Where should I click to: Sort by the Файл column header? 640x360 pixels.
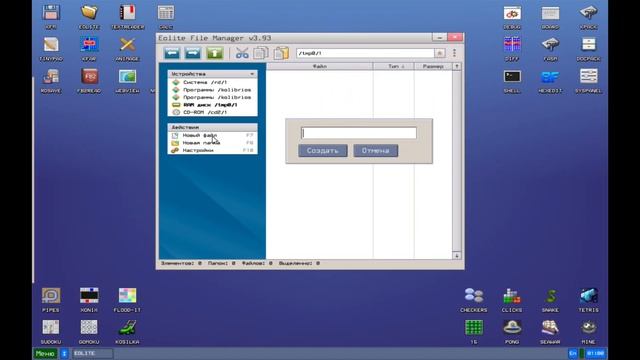[320, 66]
